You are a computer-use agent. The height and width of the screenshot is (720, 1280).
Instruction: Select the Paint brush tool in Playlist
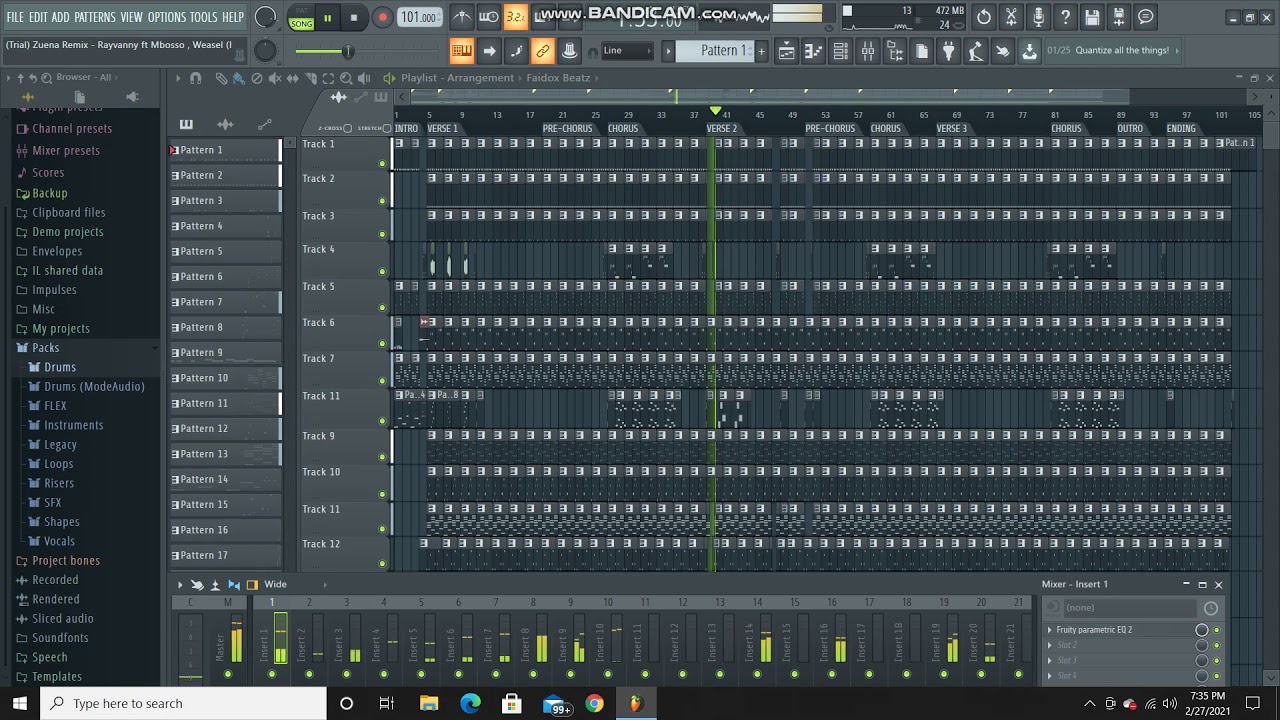239,78
